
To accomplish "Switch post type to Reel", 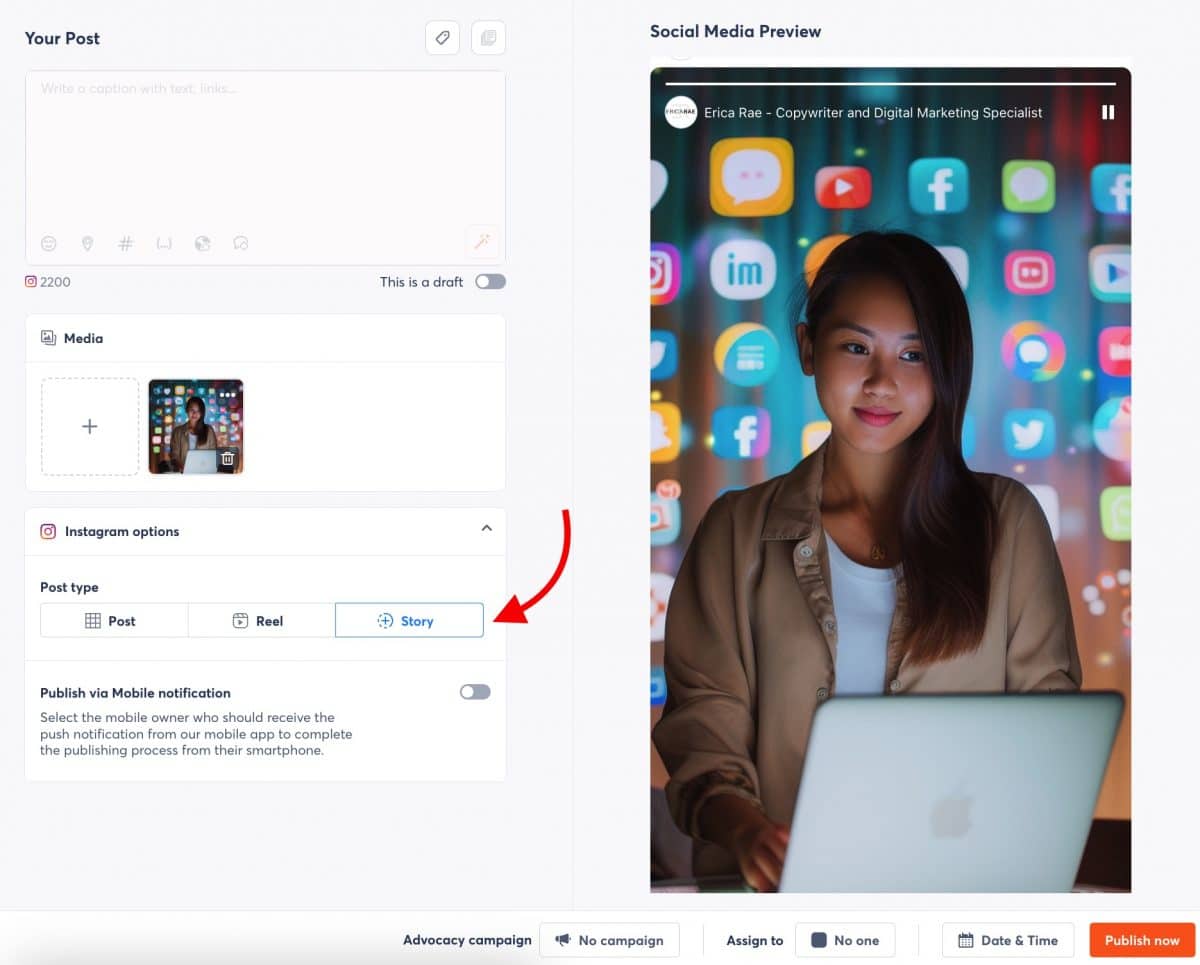I will click(261, 620).
